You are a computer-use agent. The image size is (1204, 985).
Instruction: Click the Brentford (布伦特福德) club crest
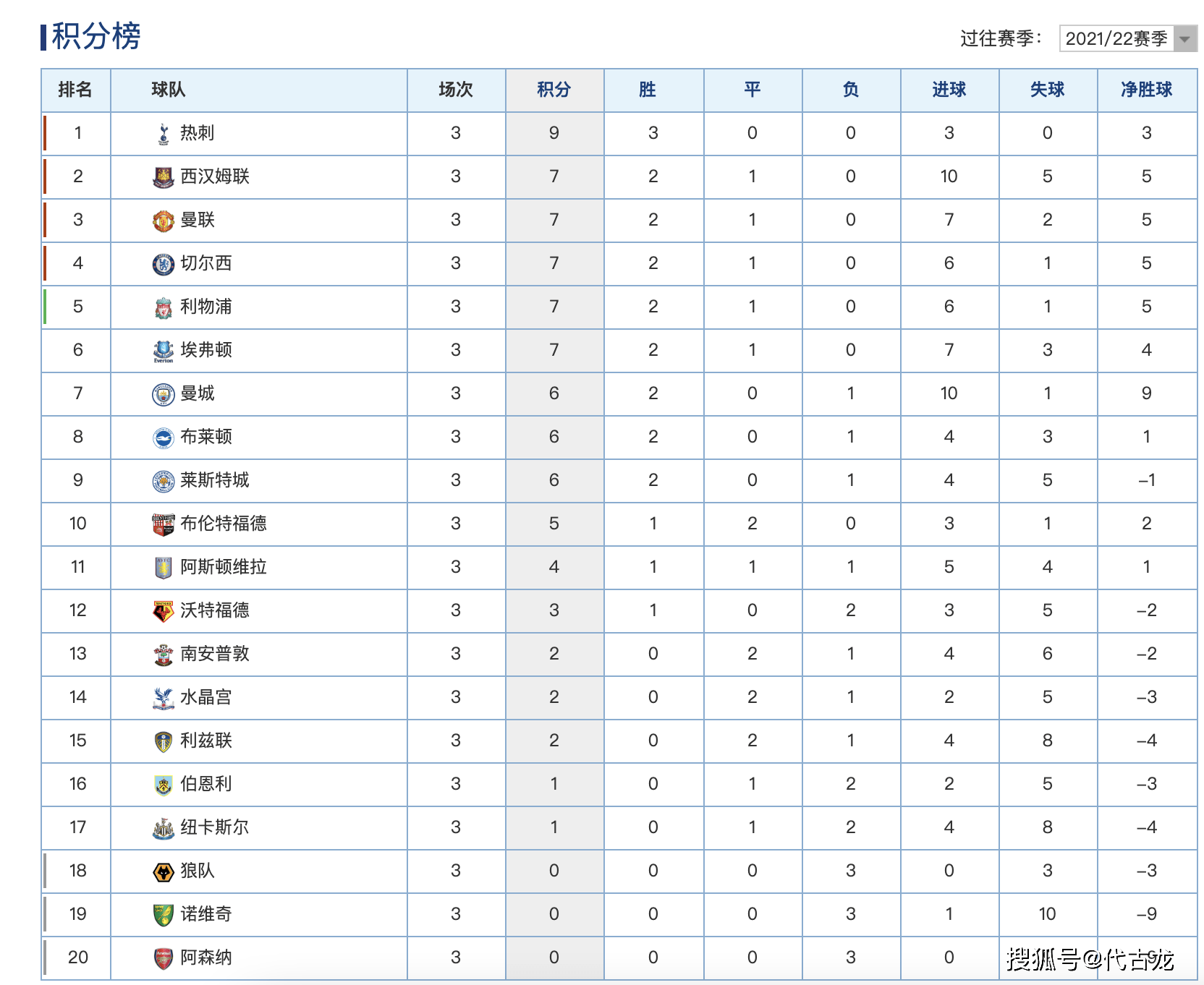(x=164, y=524)
